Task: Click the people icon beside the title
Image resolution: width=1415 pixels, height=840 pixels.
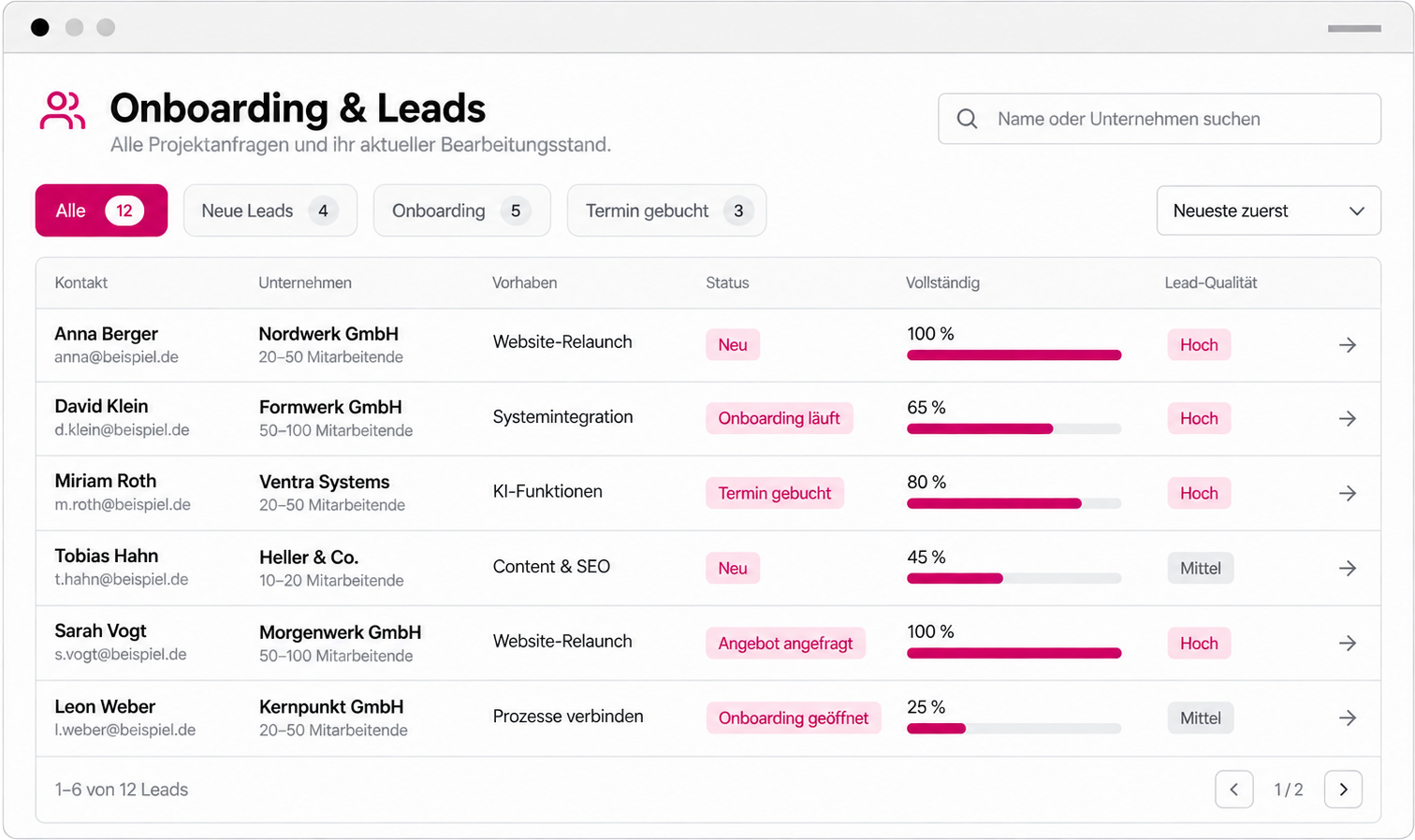Action: coord(63,110)
